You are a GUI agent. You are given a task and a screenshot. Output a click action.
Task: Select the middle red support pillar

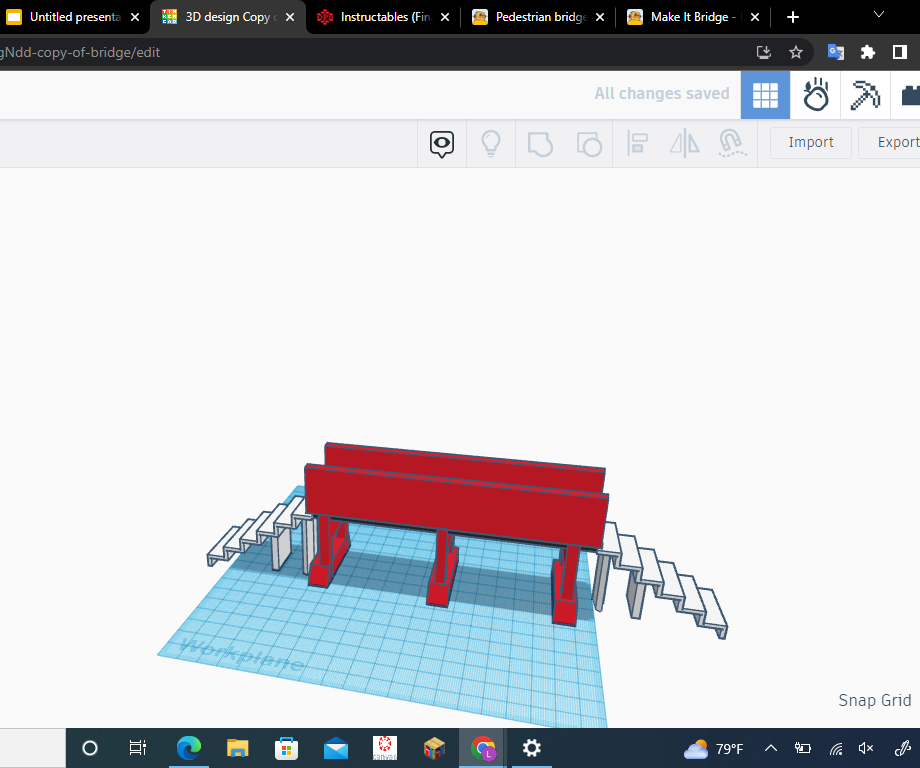coord(442,568)
